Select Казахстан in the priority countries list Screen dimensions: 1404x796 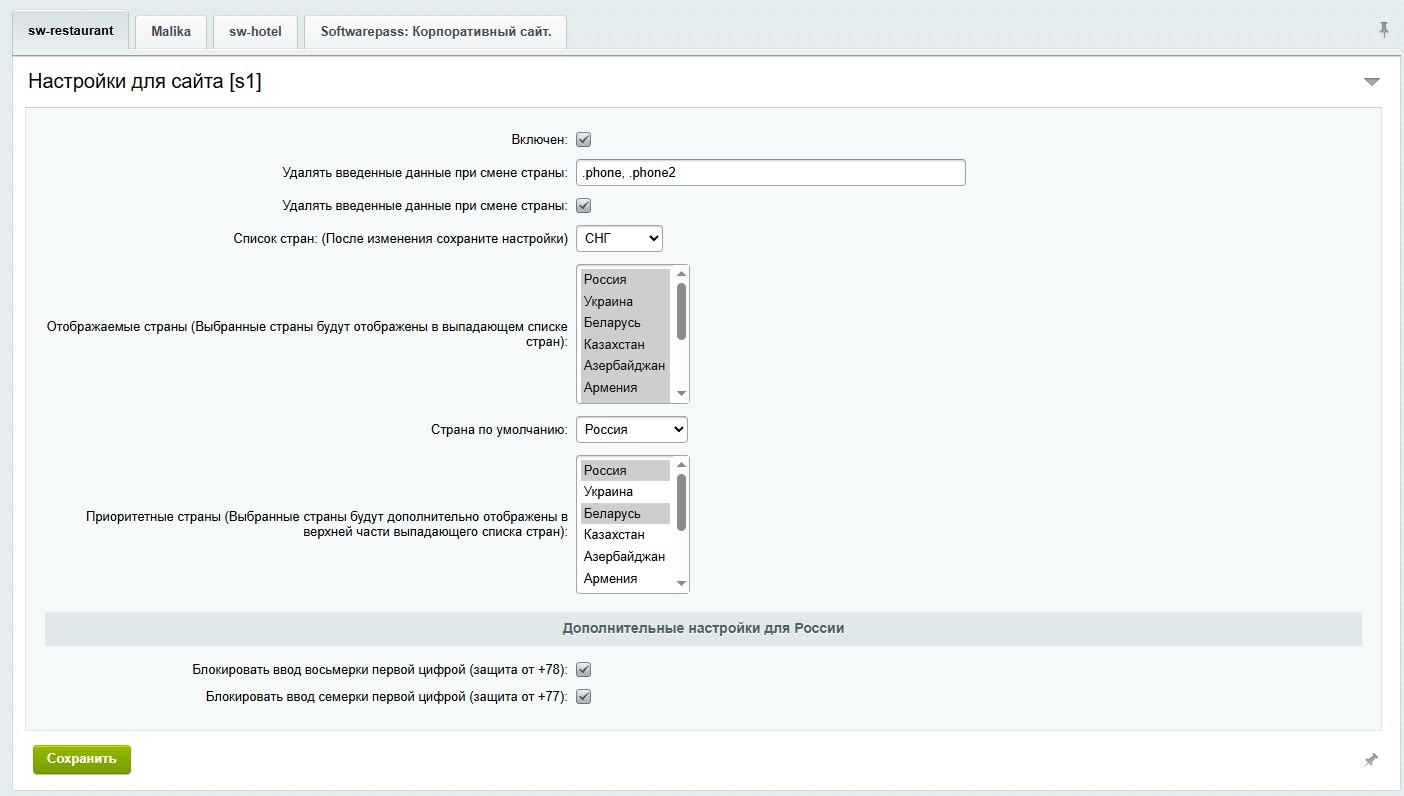pyautogui.click(x=615, y=535)
